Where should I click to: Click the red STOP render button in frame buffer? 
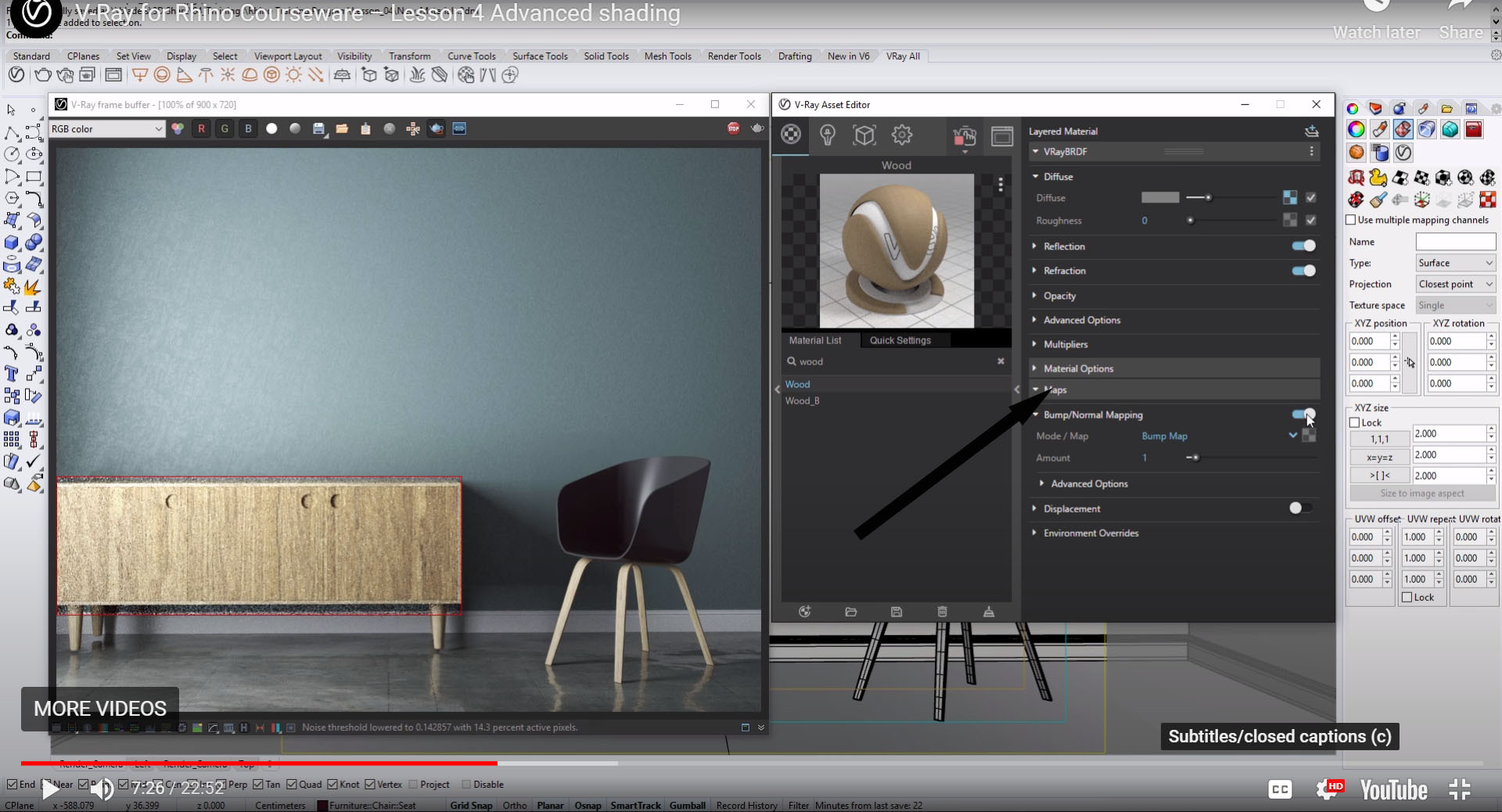pyautogui.click(x=733, y=128)
